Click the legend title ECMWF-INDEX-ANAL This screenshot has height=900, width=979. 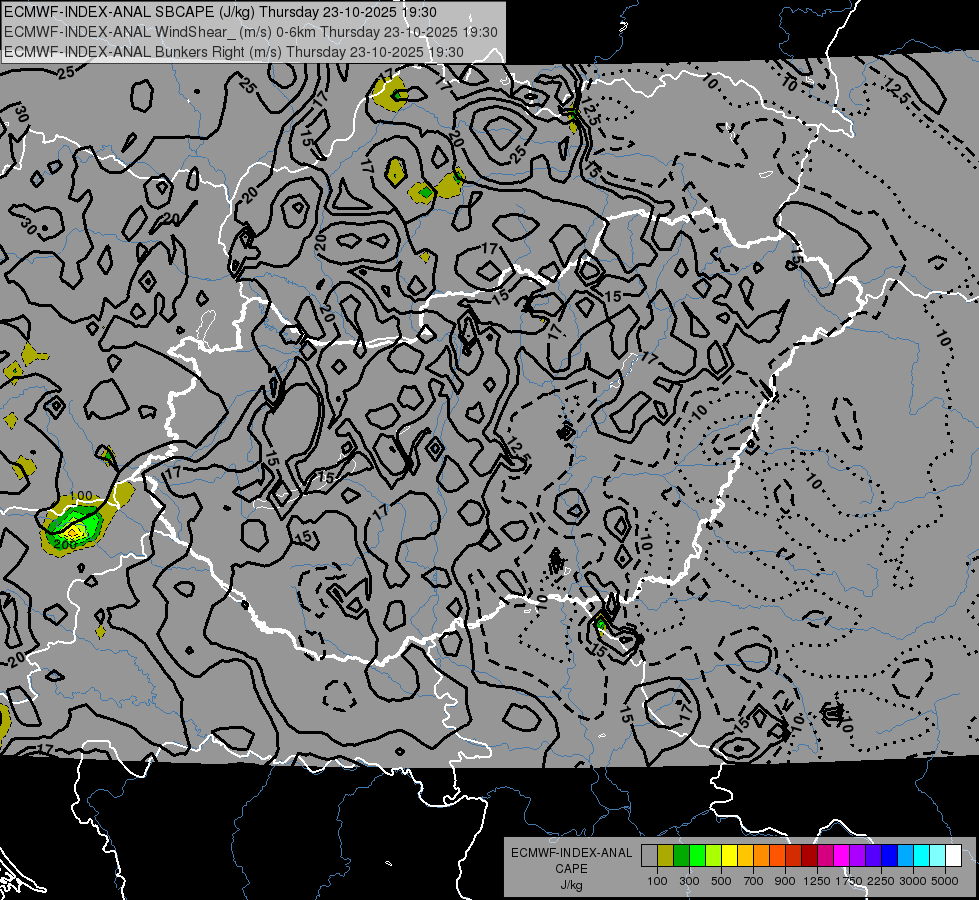(x=571, y=853)
